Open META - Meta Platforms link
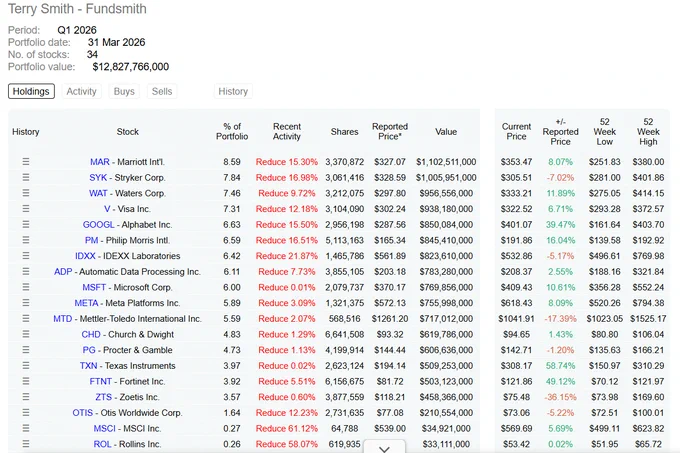Viewport: 680px width, 453px height. point(128,303)
